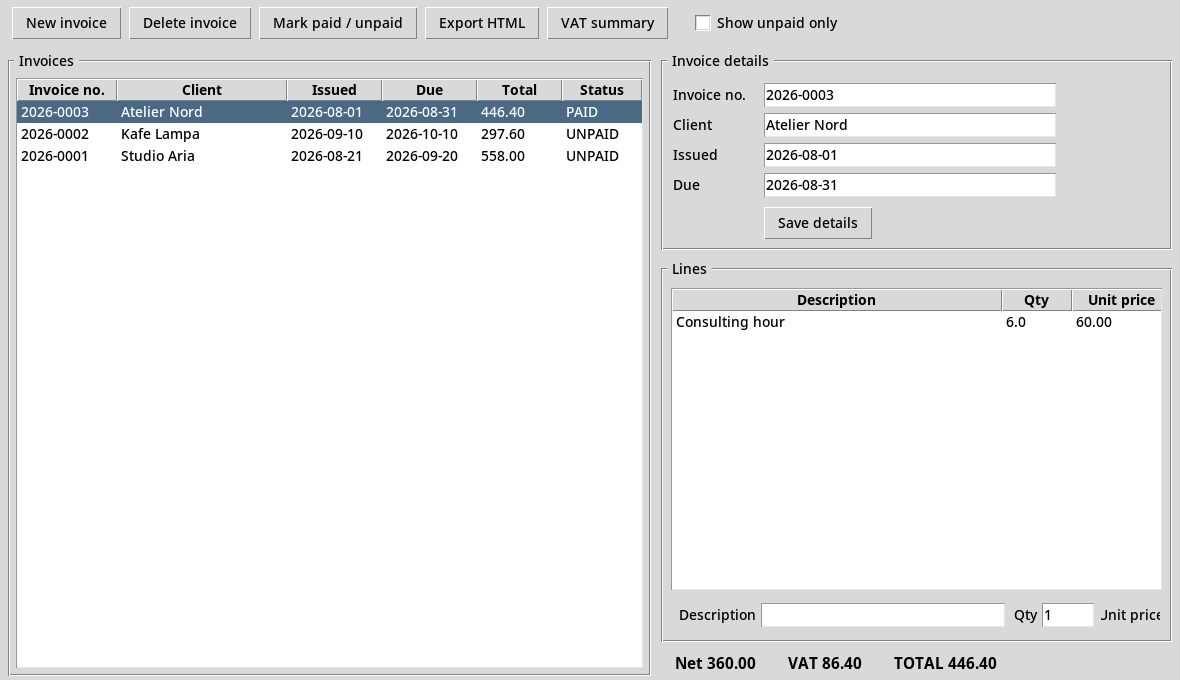
Task: Click the Description column header in Lines
Action: coord(836,300)
